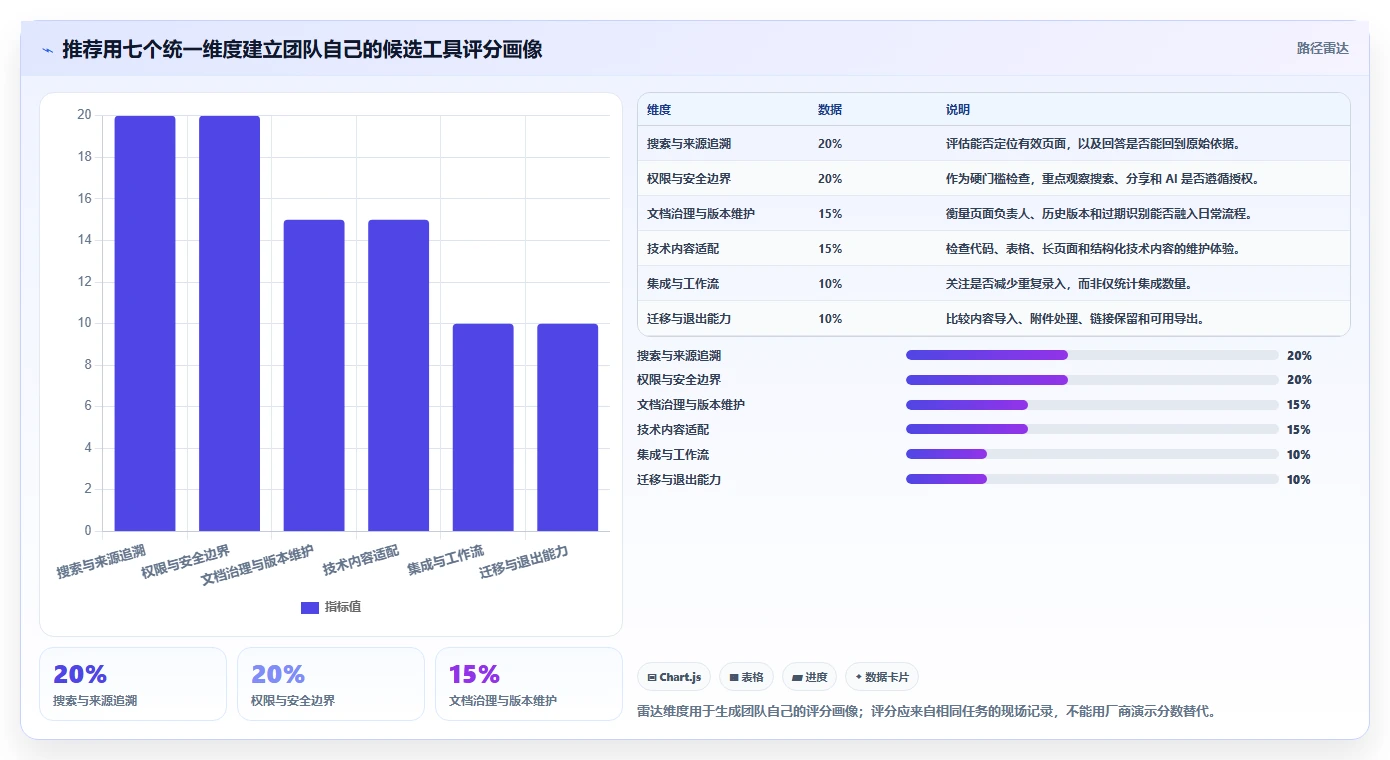Click the chart bar for 迁移与退出能力

[567, 427]
